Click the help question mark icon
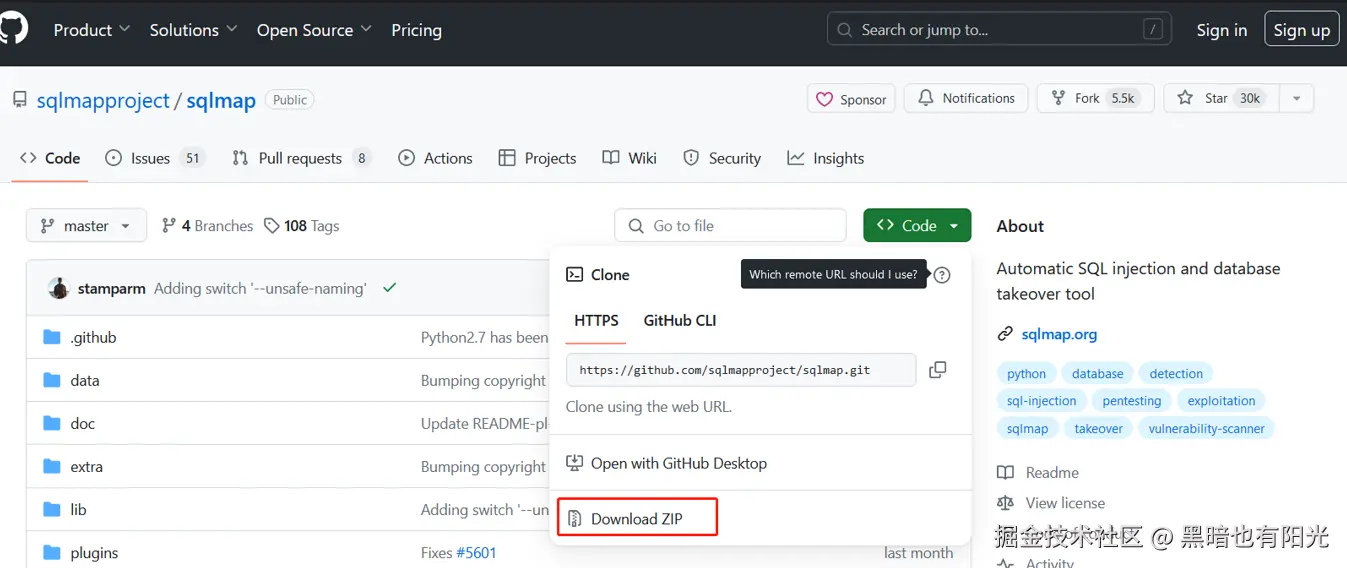The width and height of the screenshot is (1347, 568). pos(942,275)
